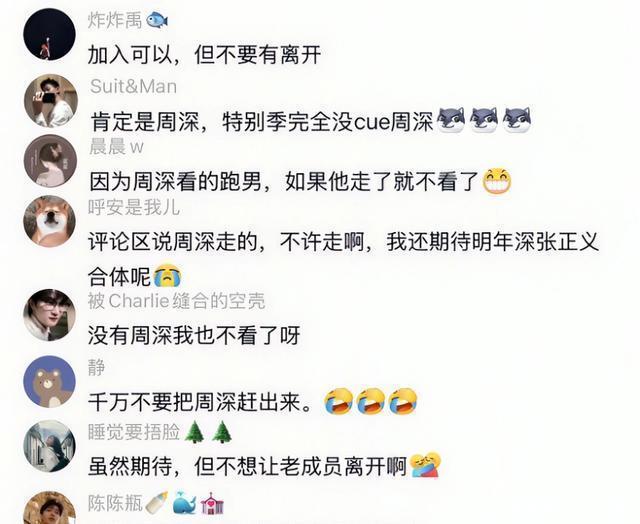Tap the fish badge beside 炸炸禹
This screenshot has height=524, width=640.
[157, 20]
